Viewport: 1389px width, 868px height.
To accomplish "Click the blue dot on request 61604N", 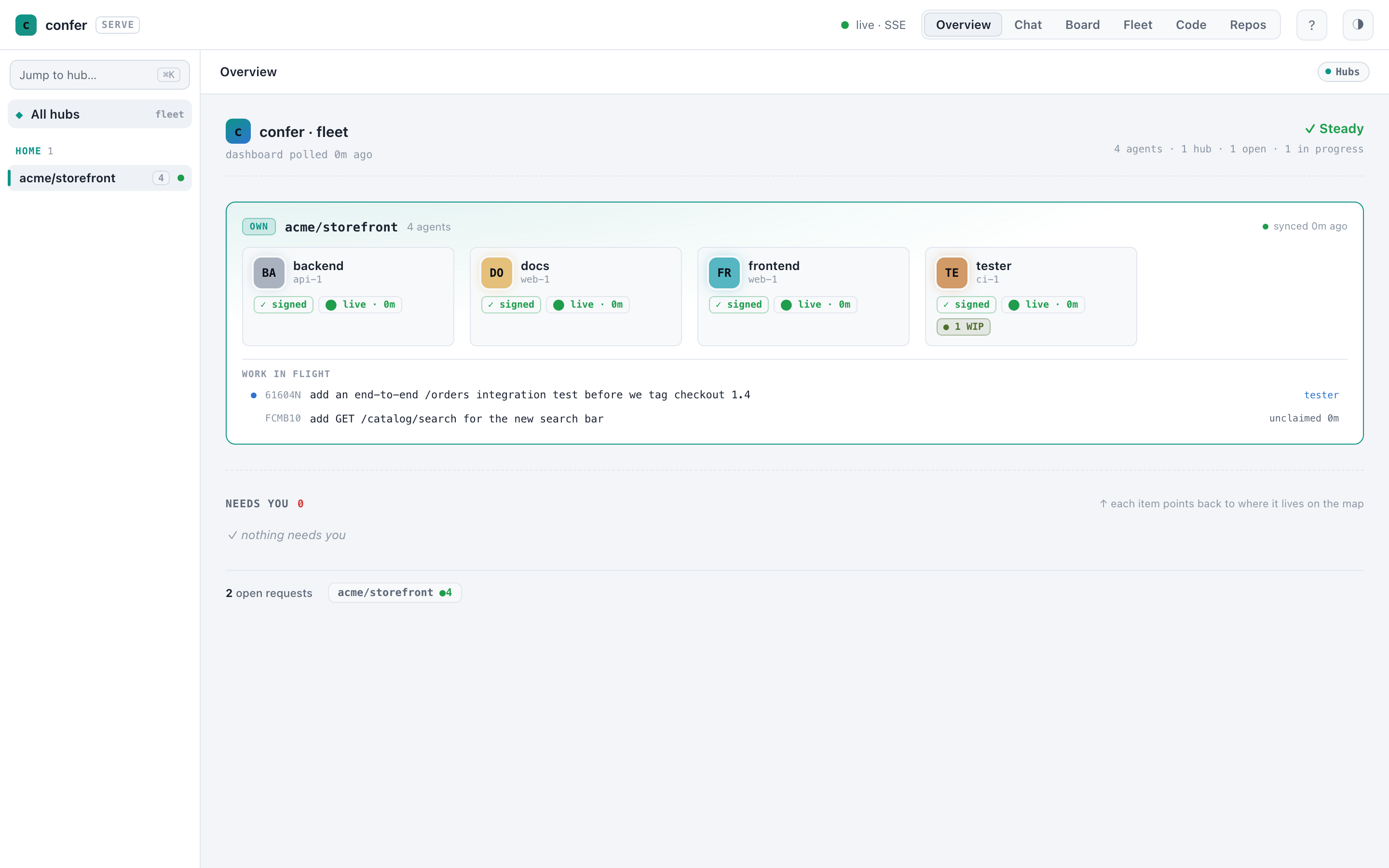I will click(254, 395).
